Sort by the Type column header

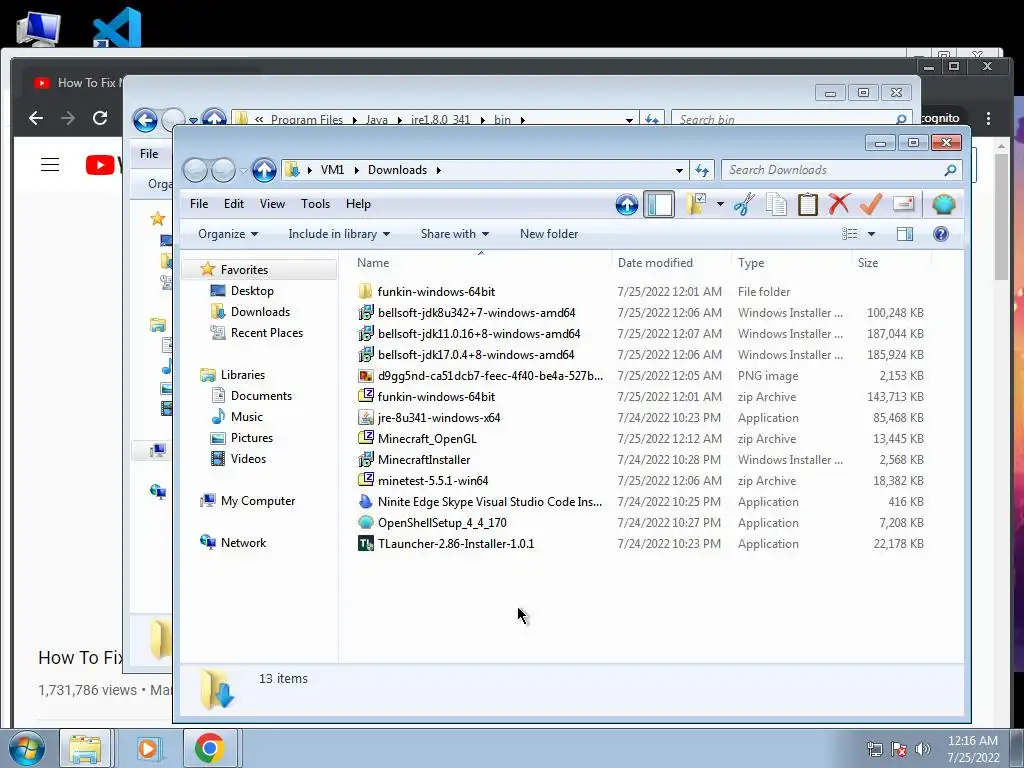coord(792,263)
